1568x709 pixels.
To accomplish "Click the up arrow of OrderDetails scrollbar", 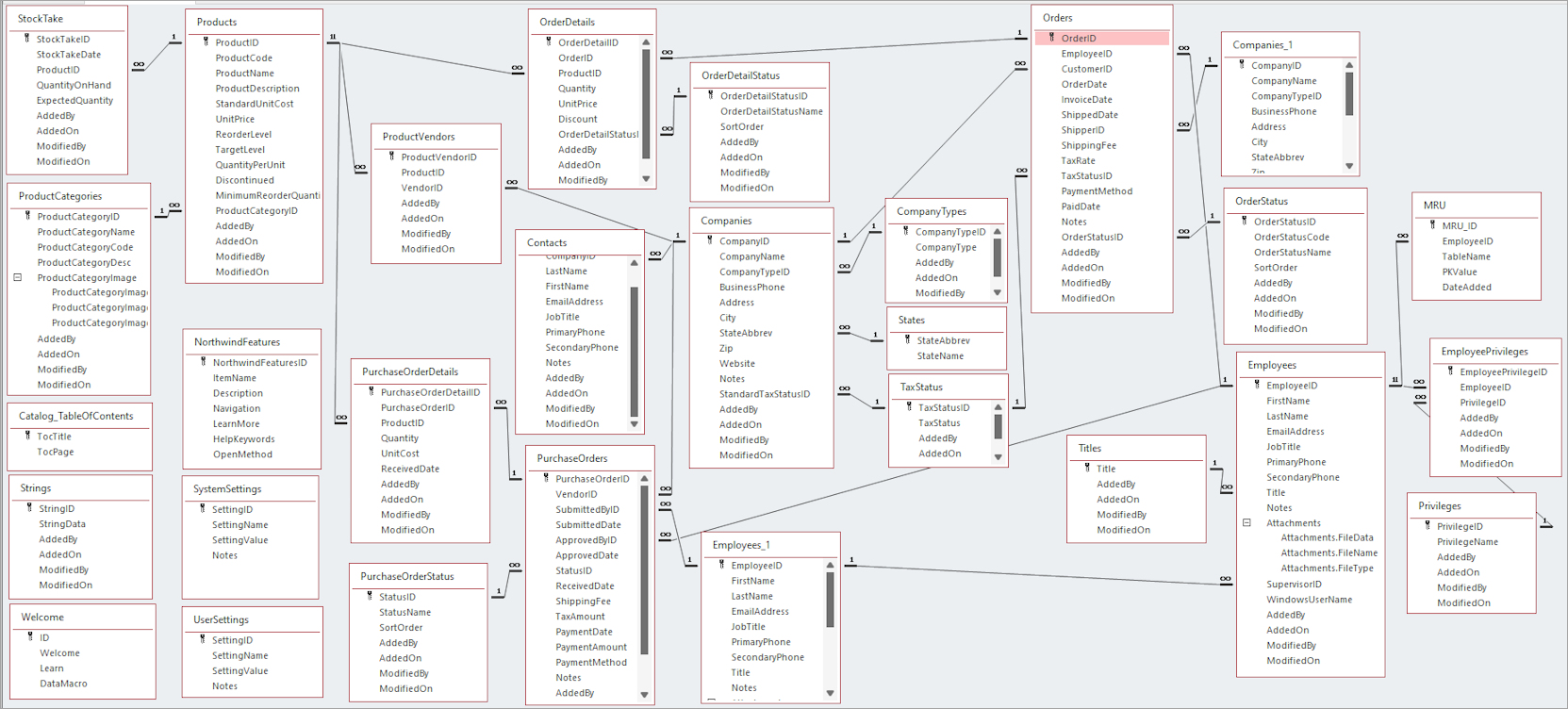I will pyautogui.click(x=646, y=42).
